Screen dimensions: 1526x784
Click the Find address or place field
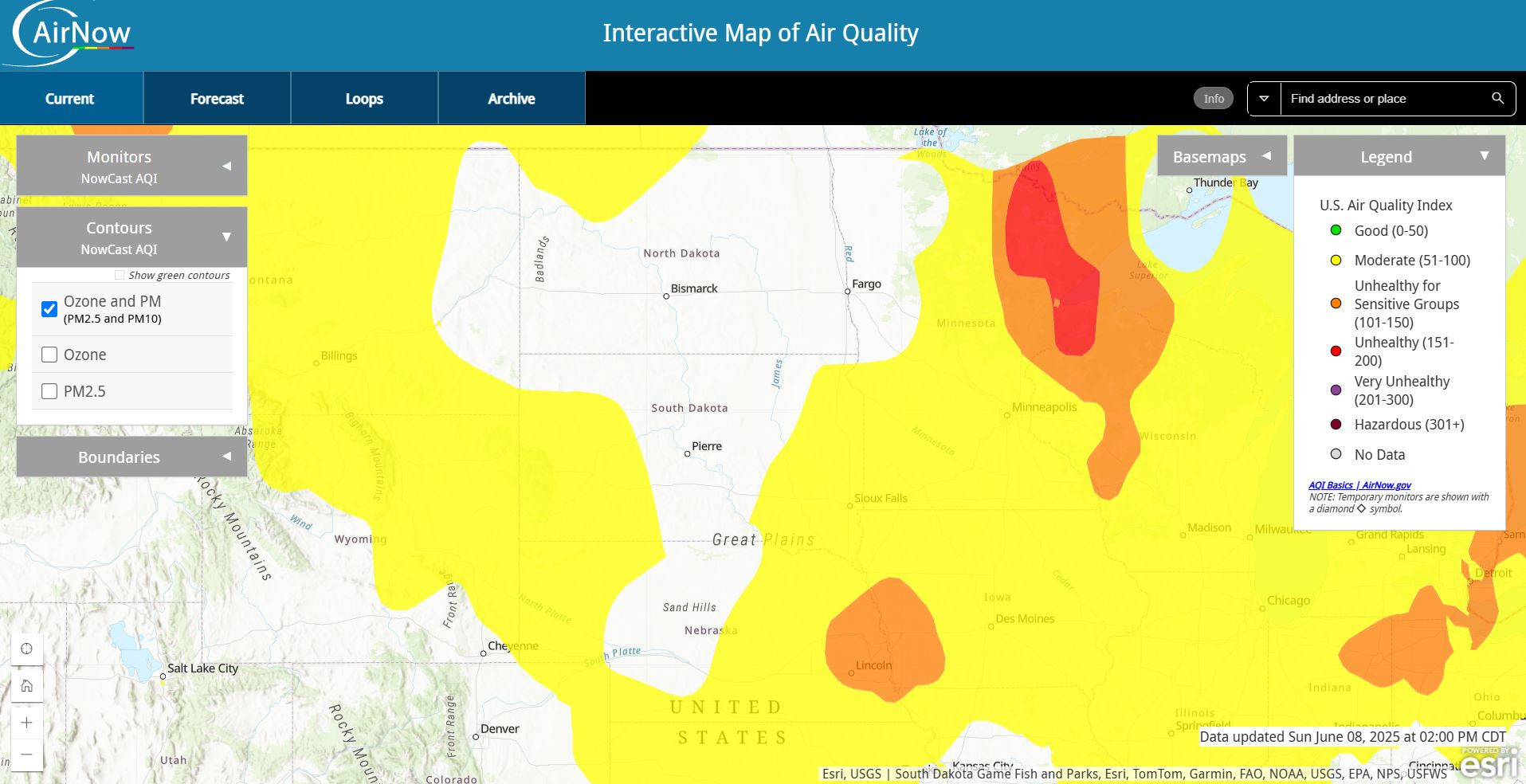[1383, 99]
